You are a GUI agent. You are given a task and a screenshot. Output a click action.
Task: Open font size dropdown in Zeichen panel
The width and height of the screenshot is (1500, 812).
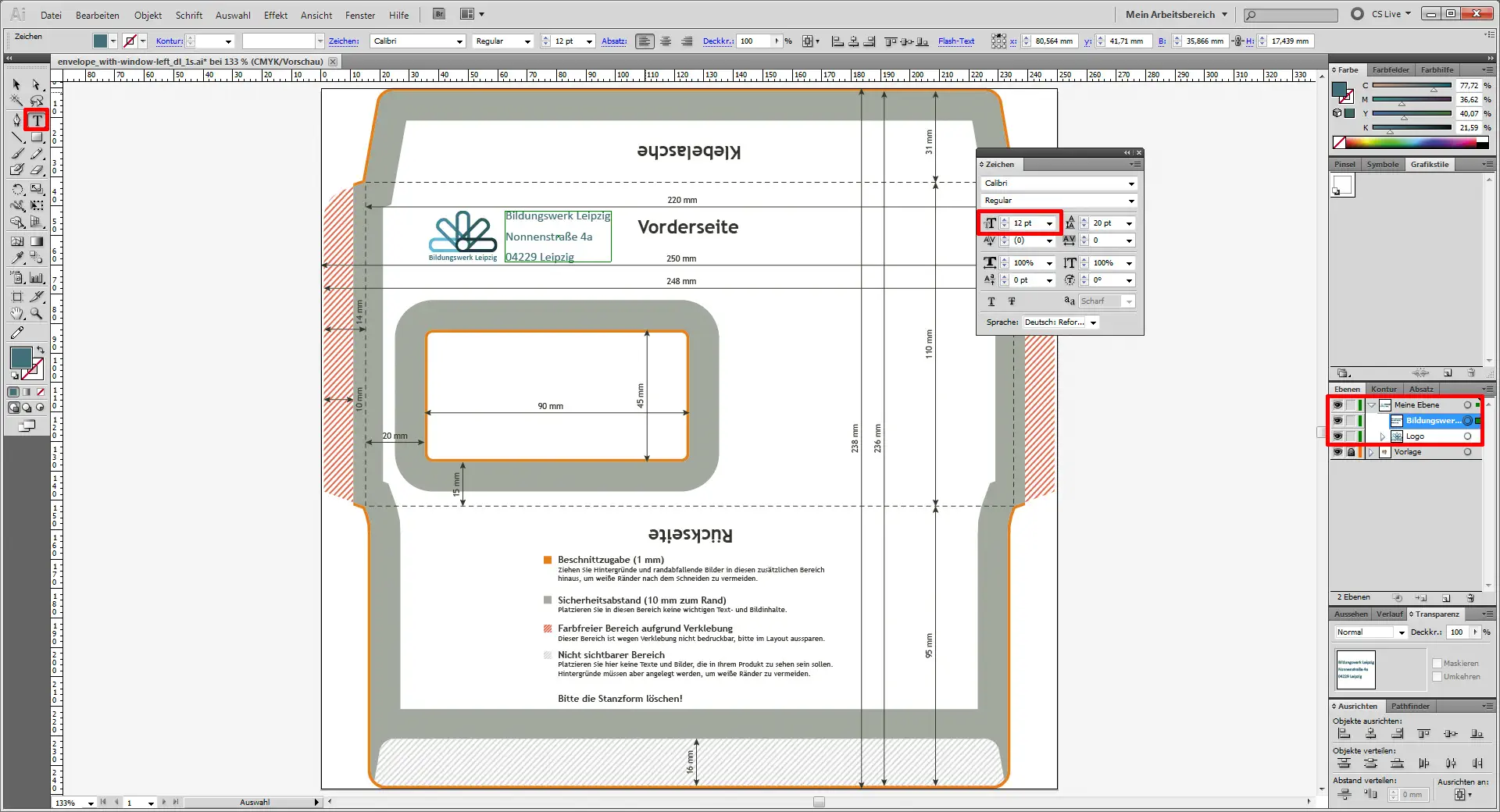pos(1049,223)
